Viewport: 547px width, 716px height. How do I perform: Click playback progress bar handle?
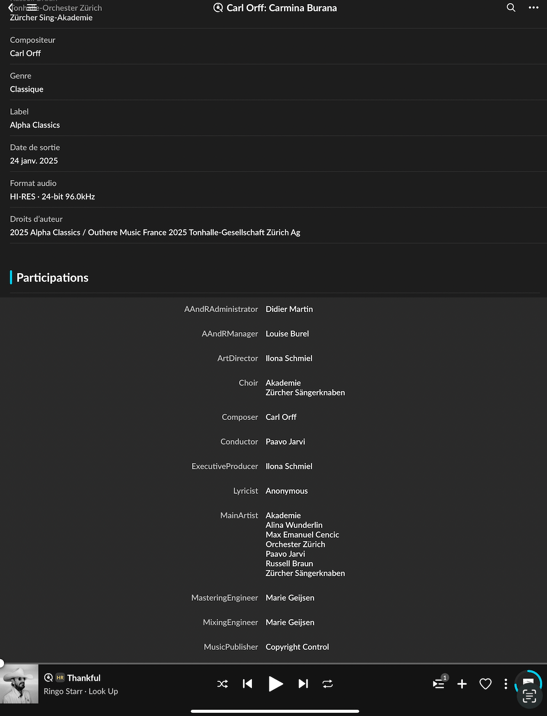(x=1, y=663)
